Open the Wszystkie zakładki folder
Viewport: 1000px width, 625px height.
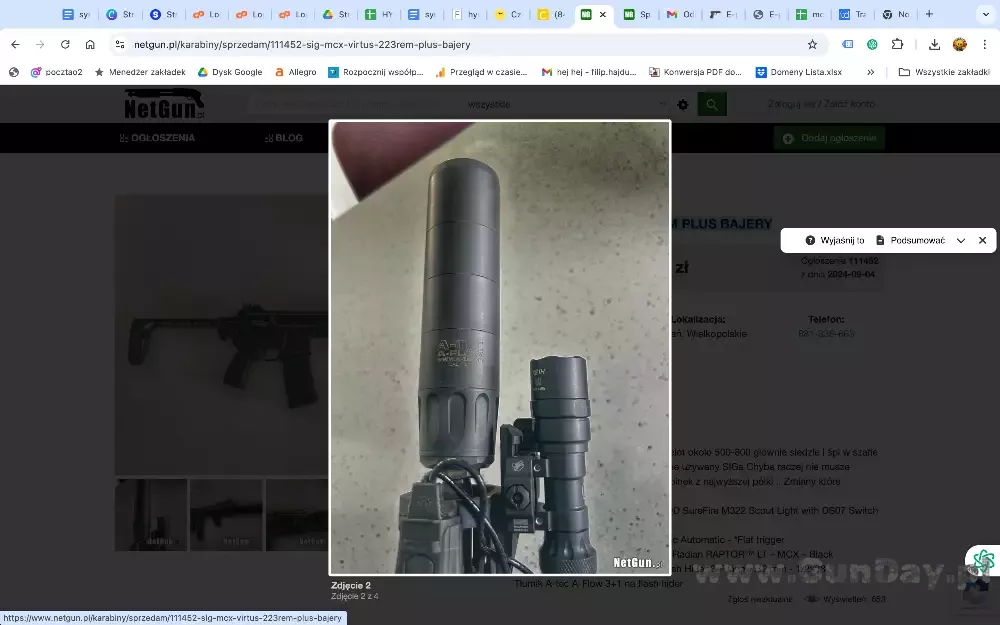[944, 72]
